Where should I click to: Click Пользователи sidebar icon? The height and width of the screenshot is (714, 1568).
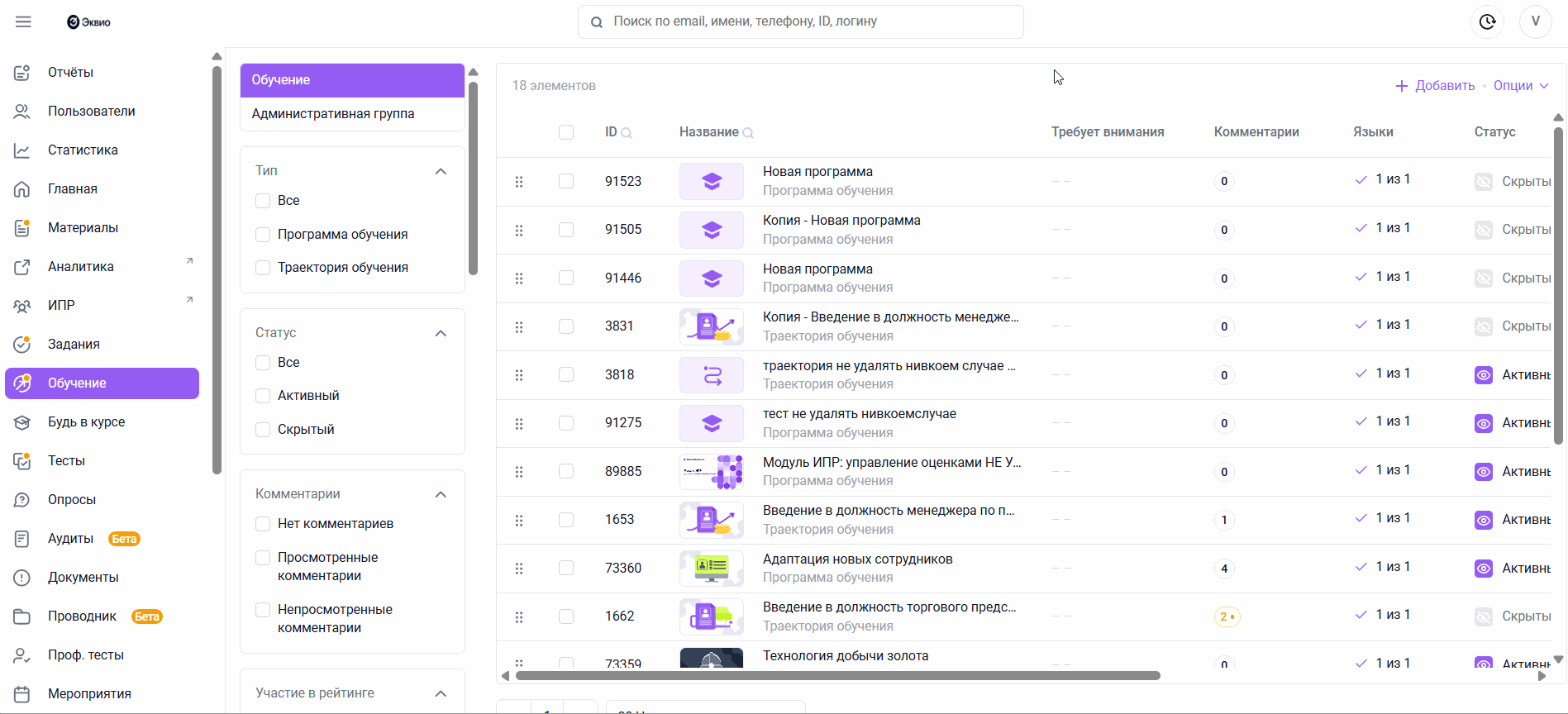pos(22,112)
